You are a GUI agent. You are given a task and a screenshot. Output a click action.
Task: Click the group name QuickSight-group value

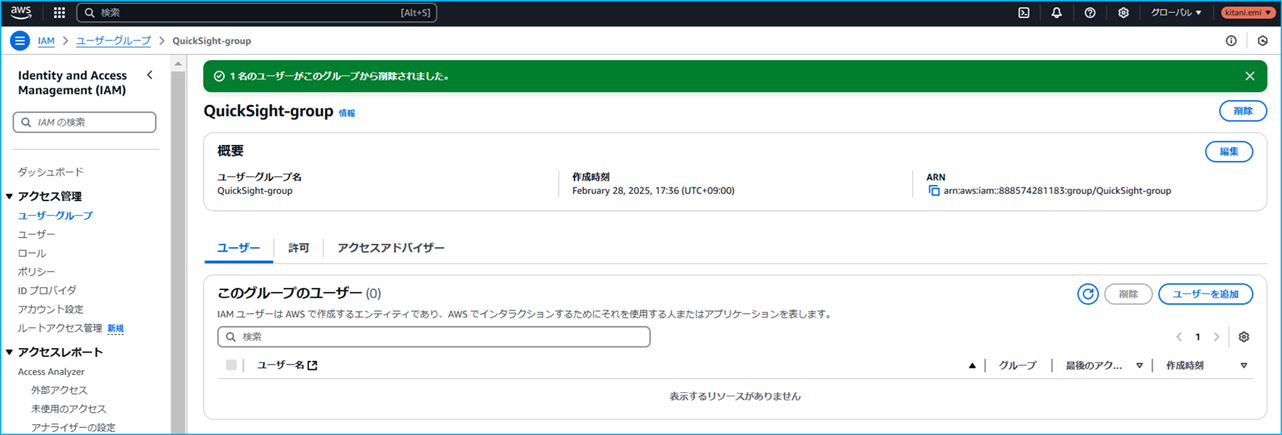point(255,190)
